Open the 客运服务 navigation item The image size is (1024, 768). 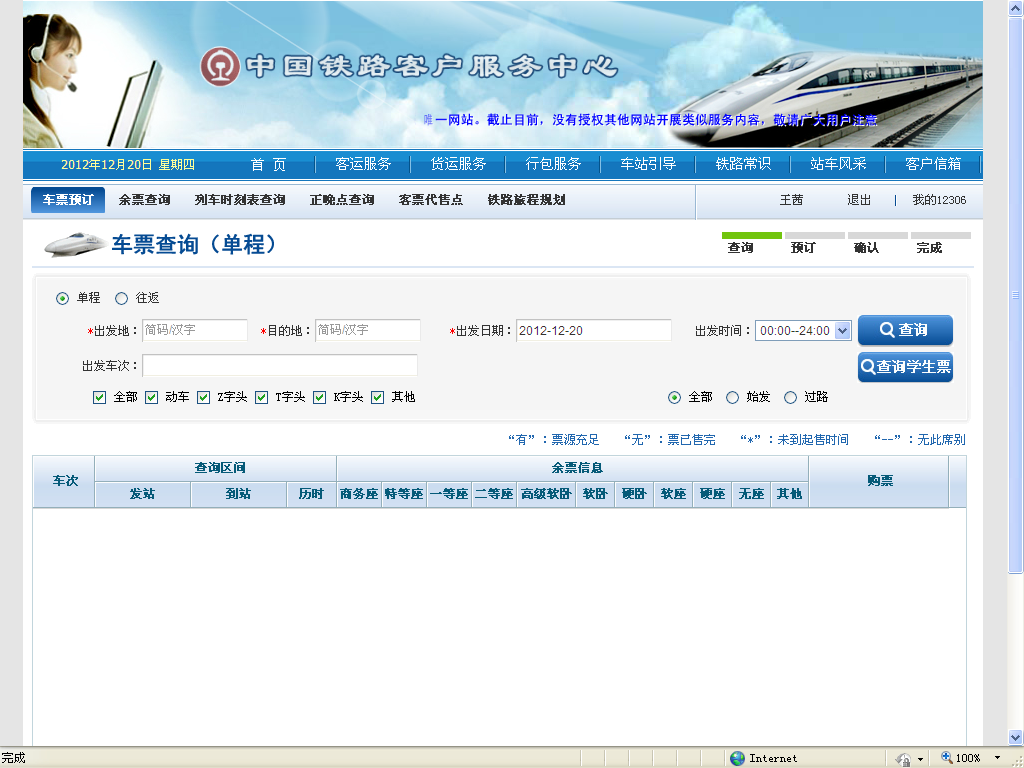363,164
